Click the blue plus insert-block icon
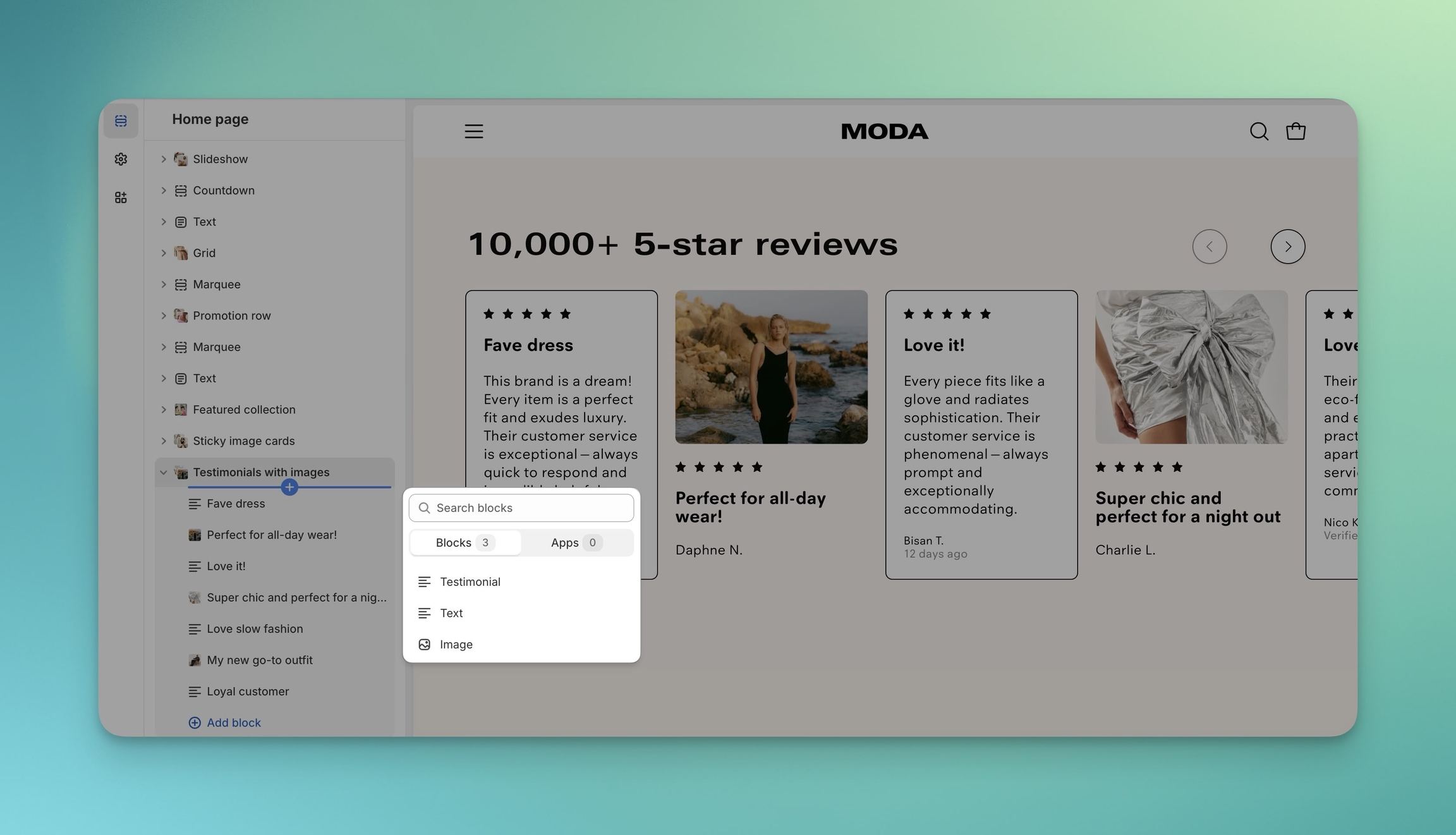Screen dimensions: 1456x835 pos(289,487)
